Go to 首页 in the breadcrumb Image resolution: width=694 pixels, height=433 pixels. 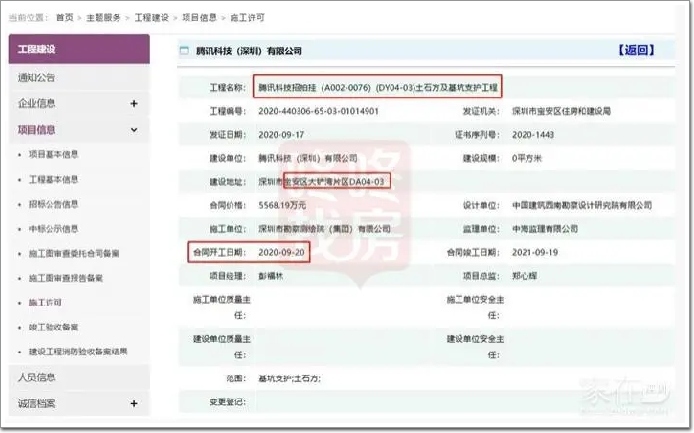(64, 18)
